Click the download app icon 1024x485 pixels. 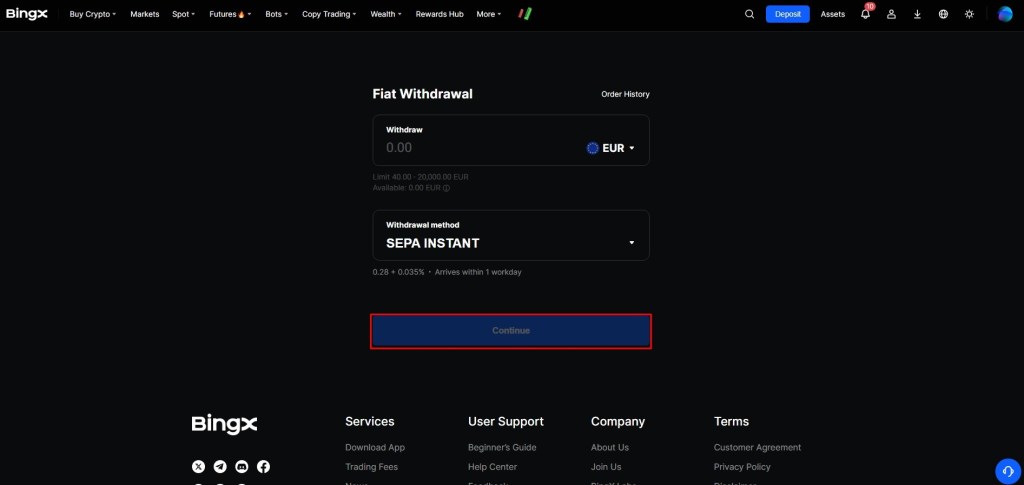click(x=918, y=14)
